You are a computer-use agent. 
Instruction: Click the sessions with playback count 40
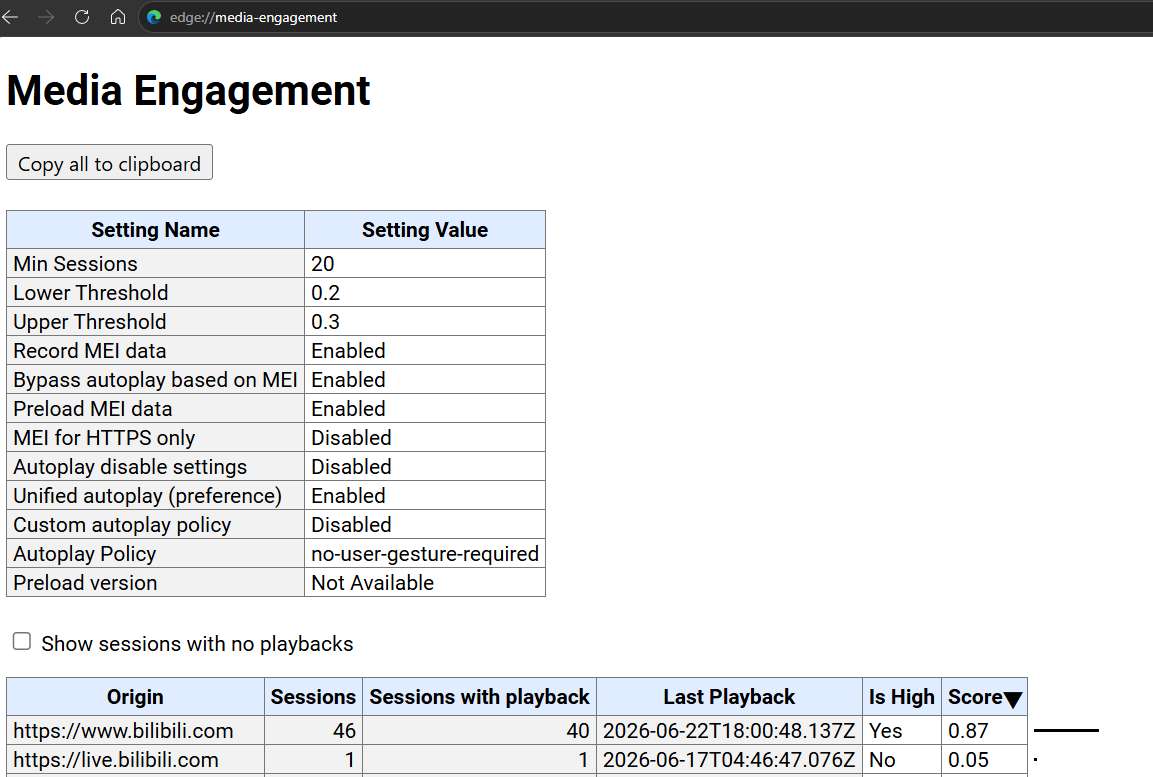click(x=578, y=731)
